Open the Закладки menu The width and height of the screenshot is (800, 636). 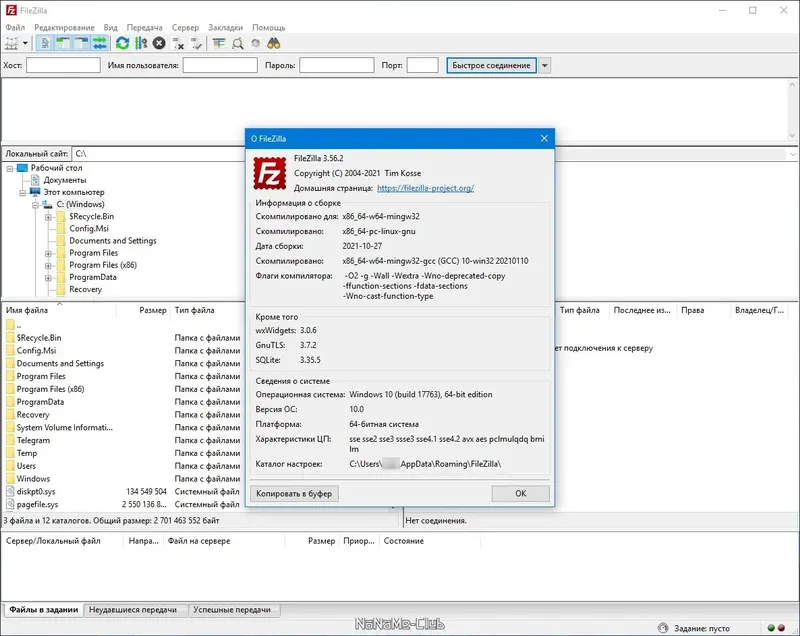226,28
